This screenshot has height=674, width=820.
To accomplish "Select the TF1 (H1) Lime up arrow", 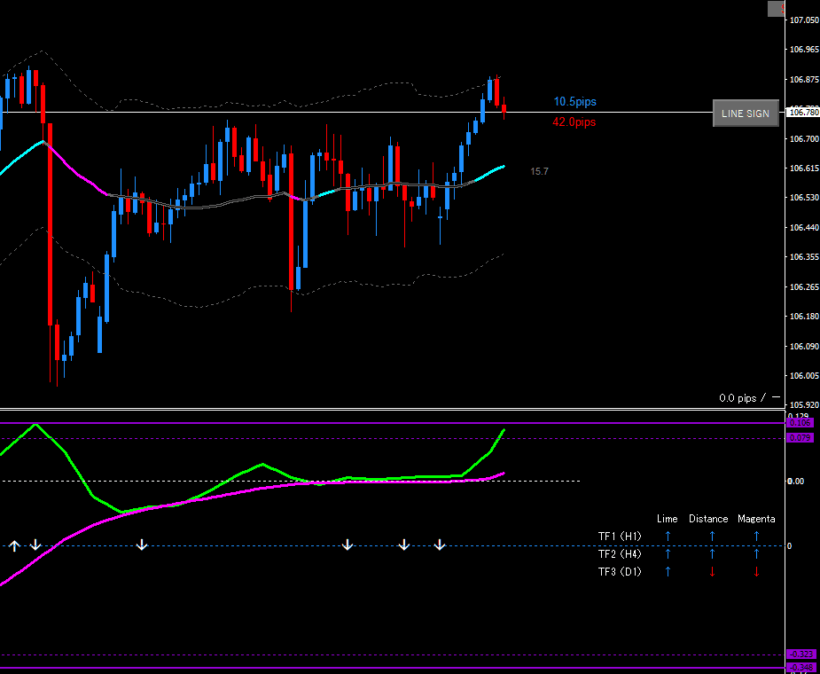I will coord(667,536).
